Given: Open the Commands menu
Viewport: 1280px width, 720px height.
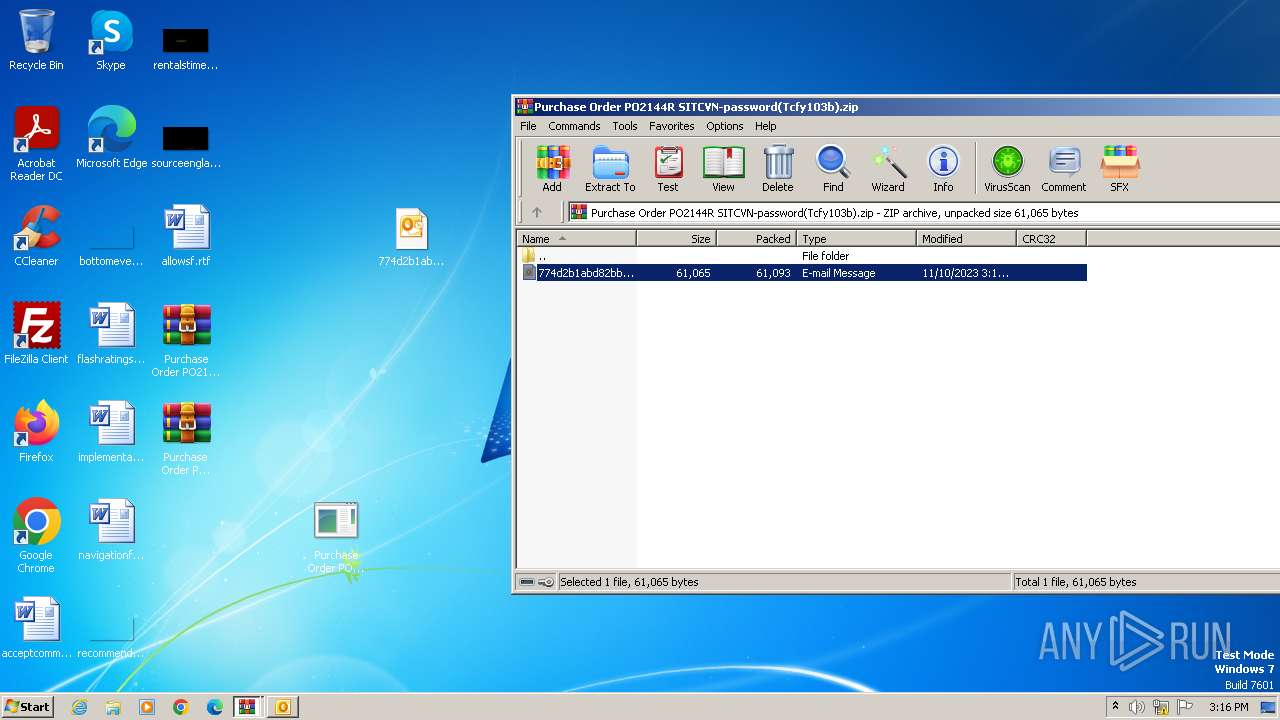Looking at the screenshot, I should 574,126.
